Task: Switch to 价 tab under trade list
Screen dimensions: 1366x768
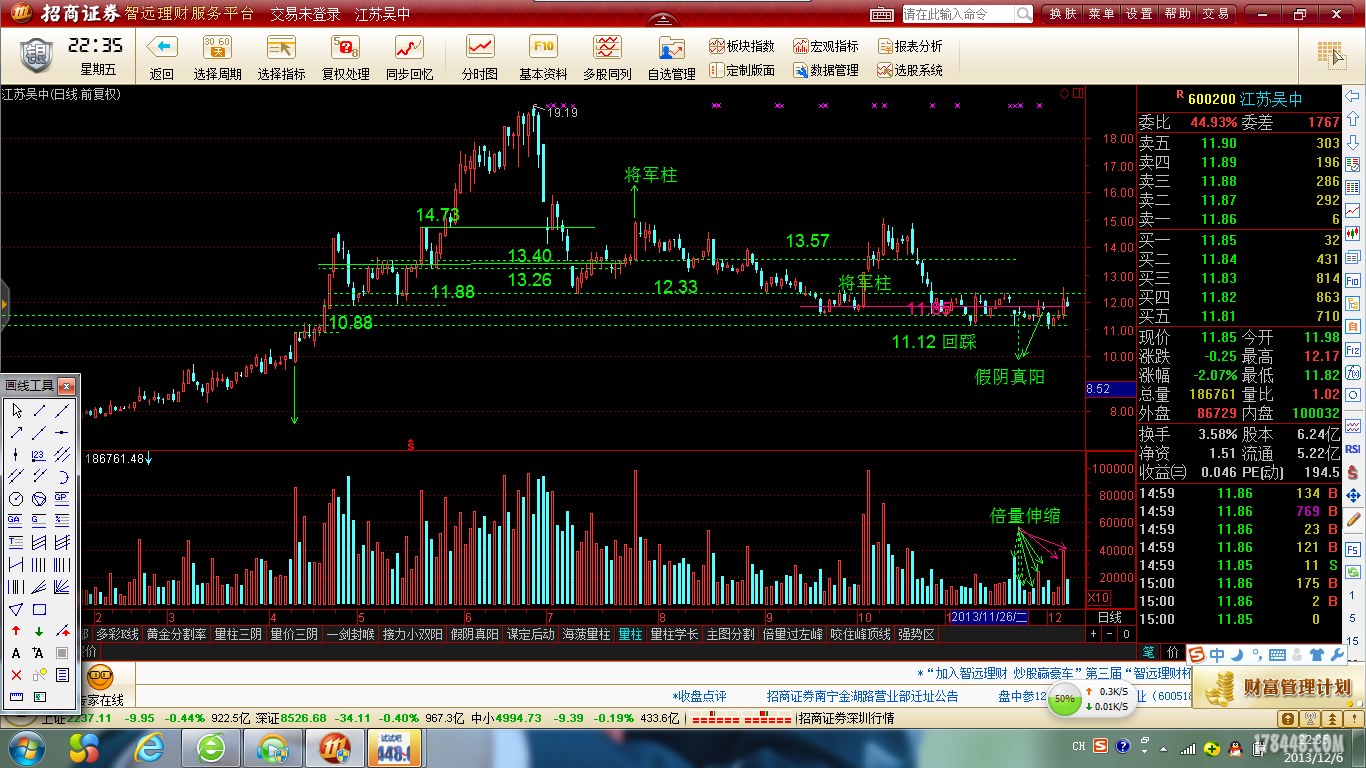Action: click(1172, 652)
